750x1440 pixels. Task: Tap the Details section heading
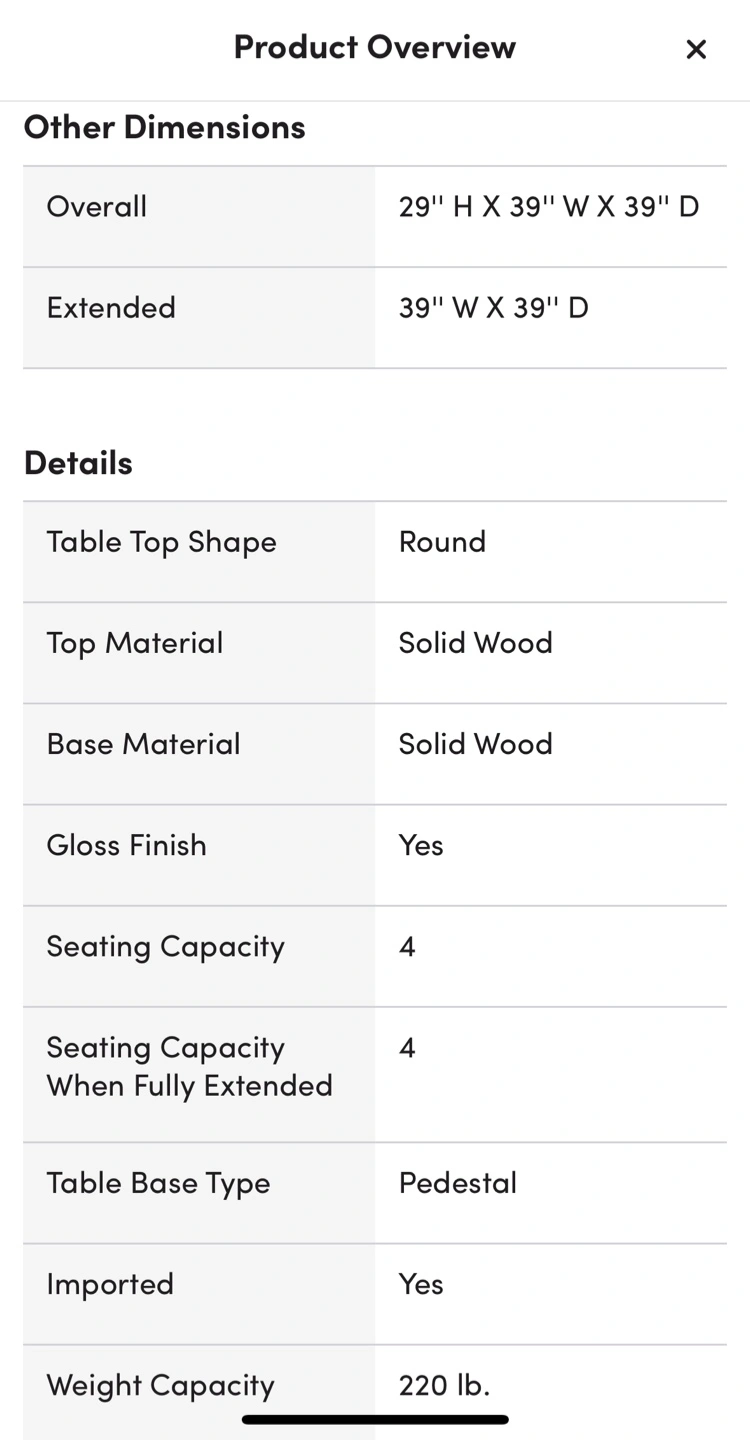pyautogui.click(x=78, y=463)
